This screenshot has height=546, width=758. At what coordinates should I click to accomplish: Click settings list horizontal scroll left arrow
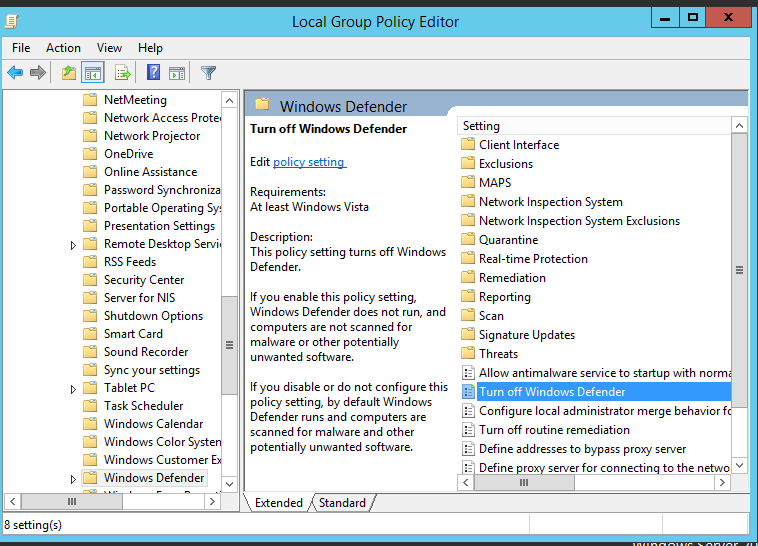coord(466,482)
